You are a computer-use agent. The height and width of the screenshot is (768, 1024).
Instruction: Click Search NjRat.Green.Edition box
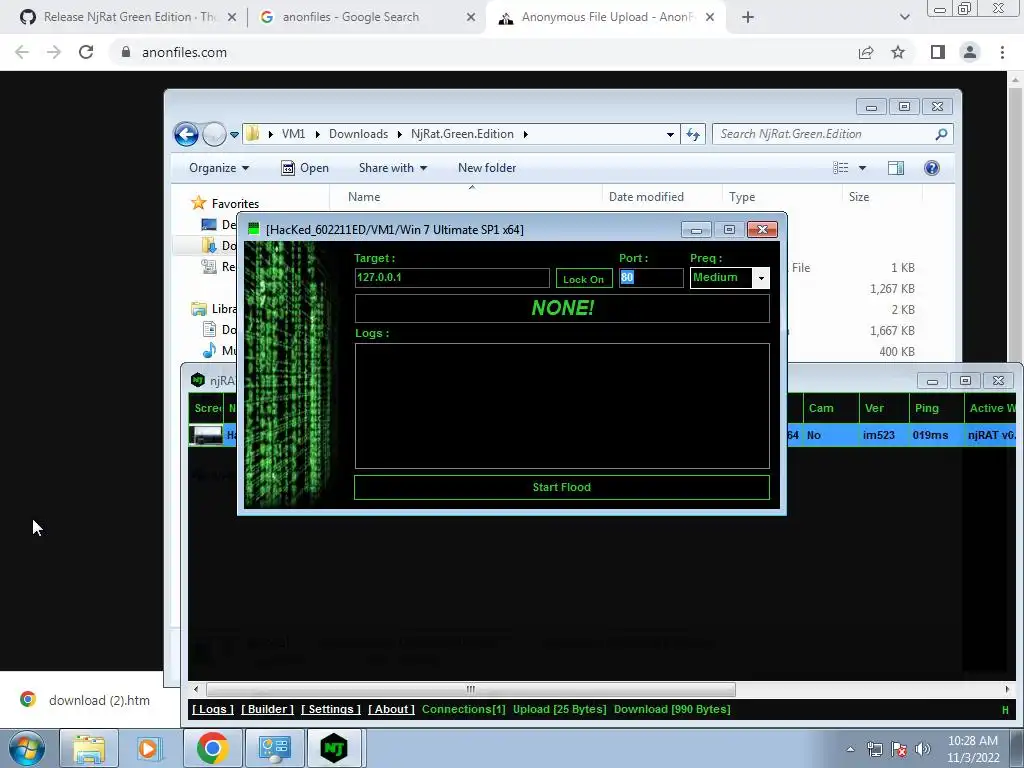833,134
